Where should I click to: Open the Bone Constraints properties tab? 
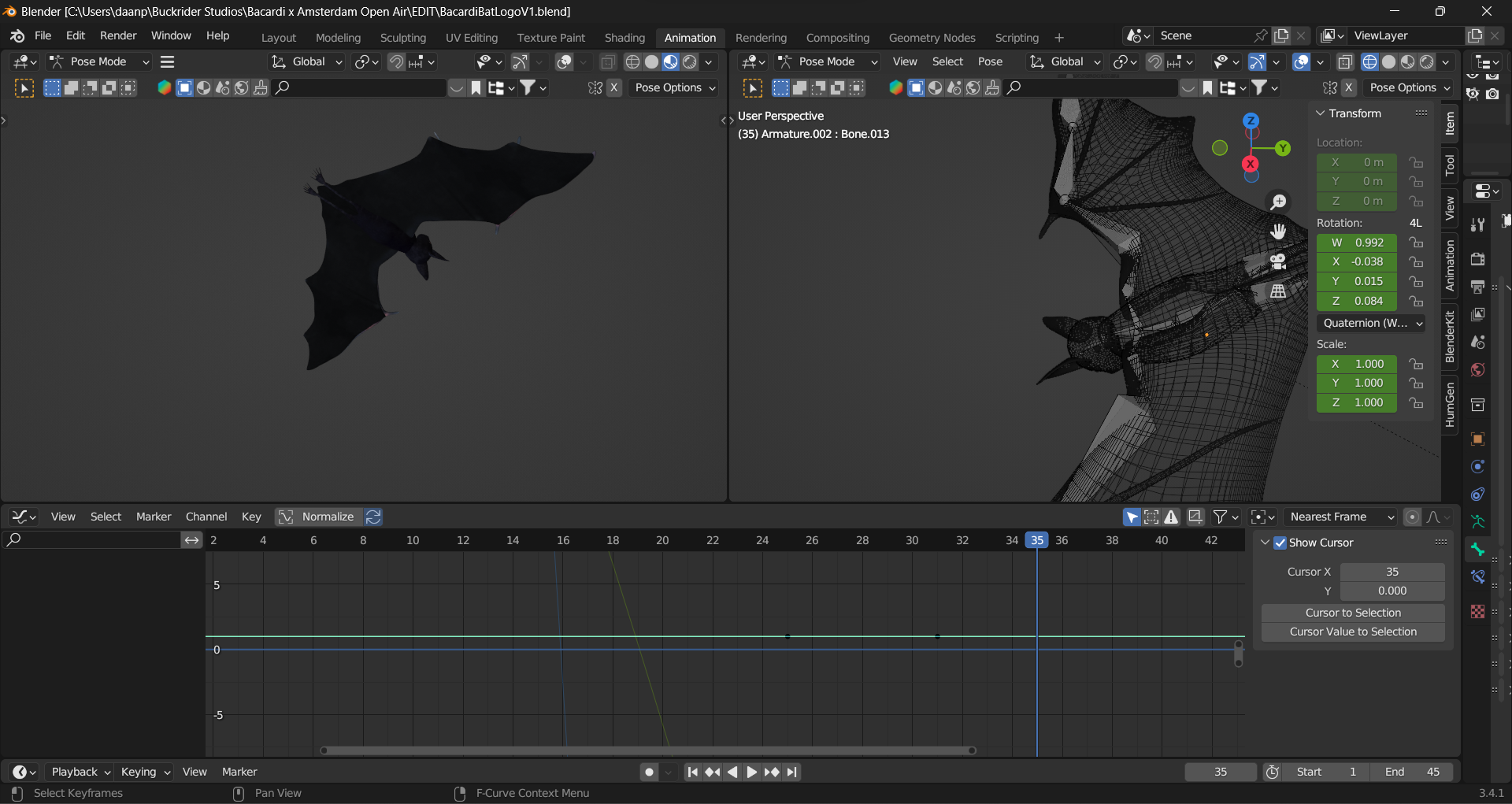1477,577
